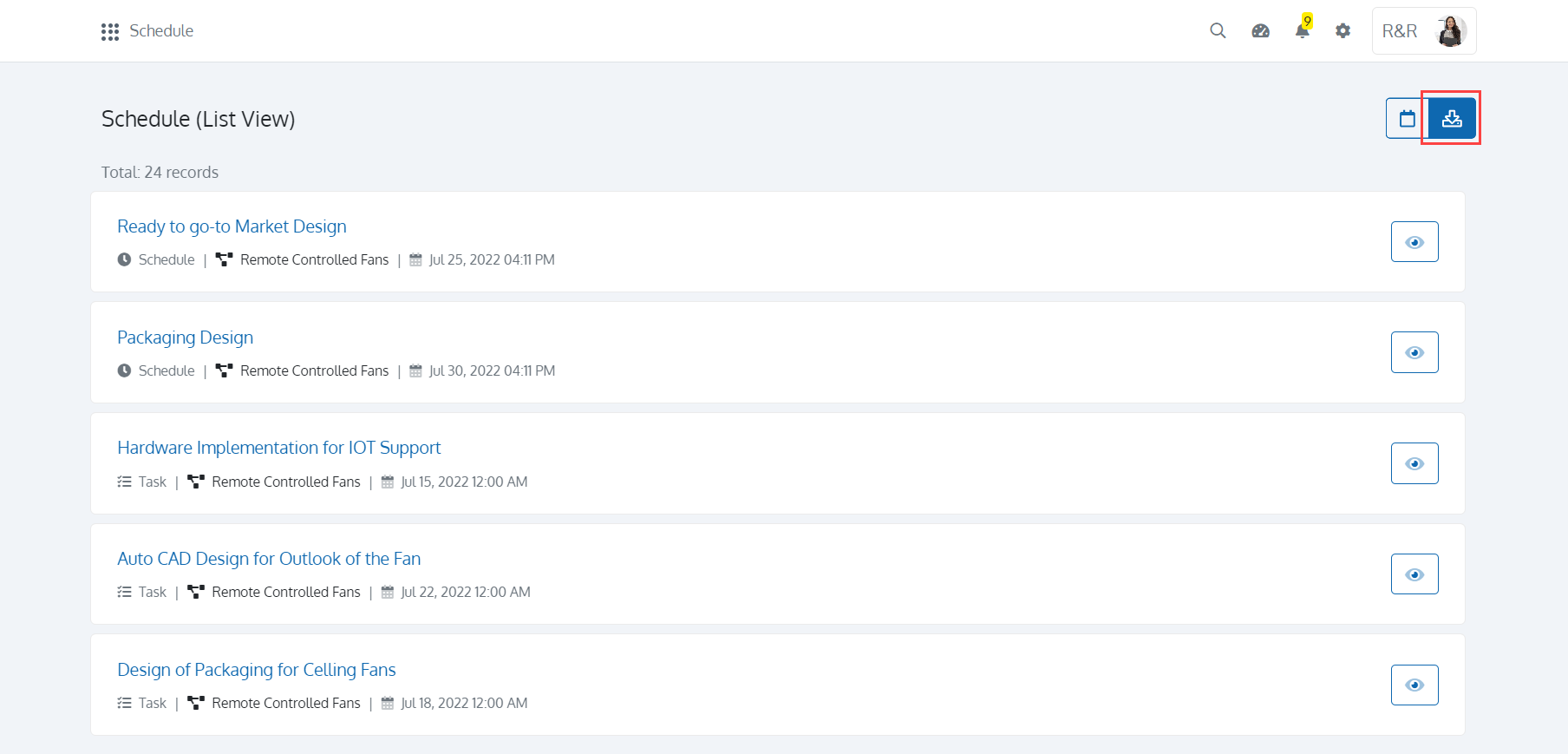The height and width of the screenshot is (754, 1568).
Task: Open the settings gear icon
Action: click(1343, 31)
